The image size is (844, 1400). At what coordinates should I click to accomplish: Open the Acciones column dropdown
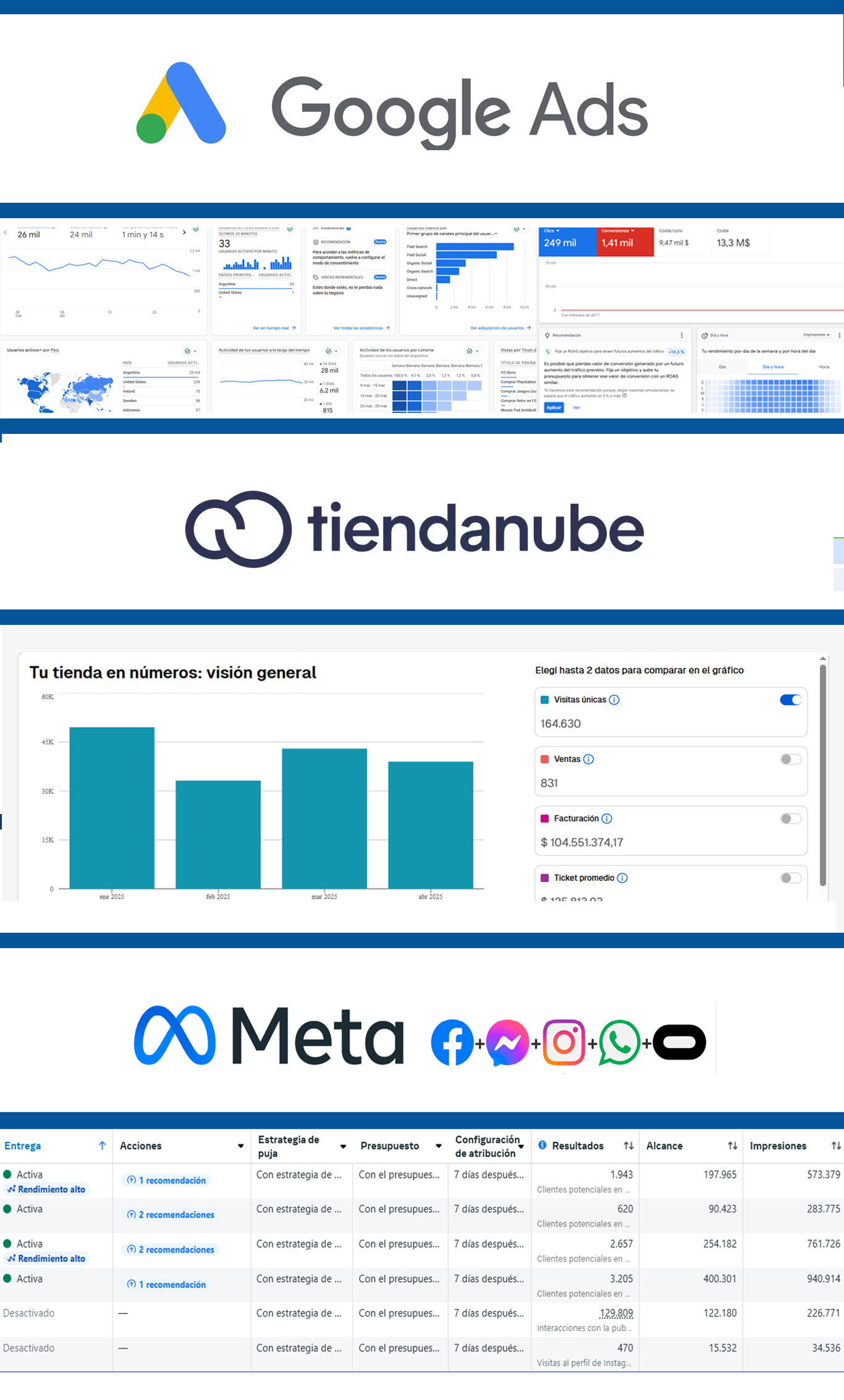coord(240,1146)
